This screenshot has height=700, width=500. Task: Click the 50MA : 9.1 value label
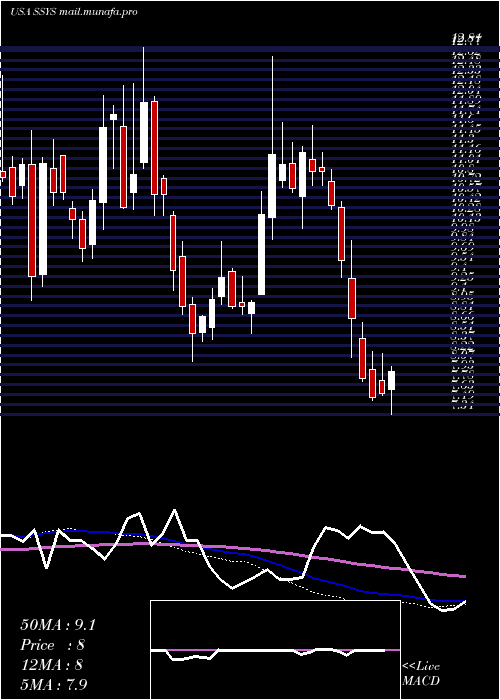coord(58,625)
